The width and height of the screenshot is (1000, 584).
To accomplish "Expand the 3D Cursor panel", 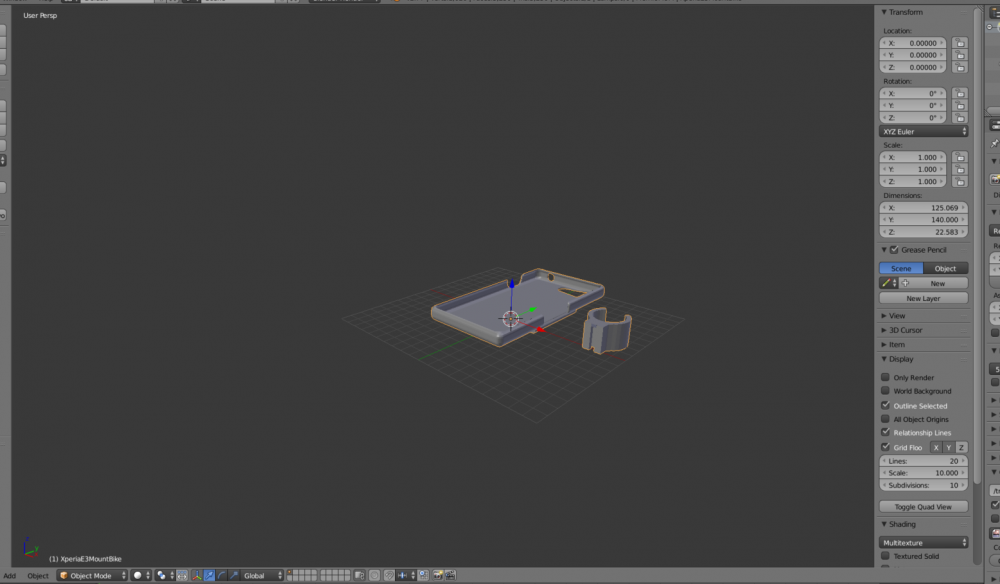I will coord(885,330).
